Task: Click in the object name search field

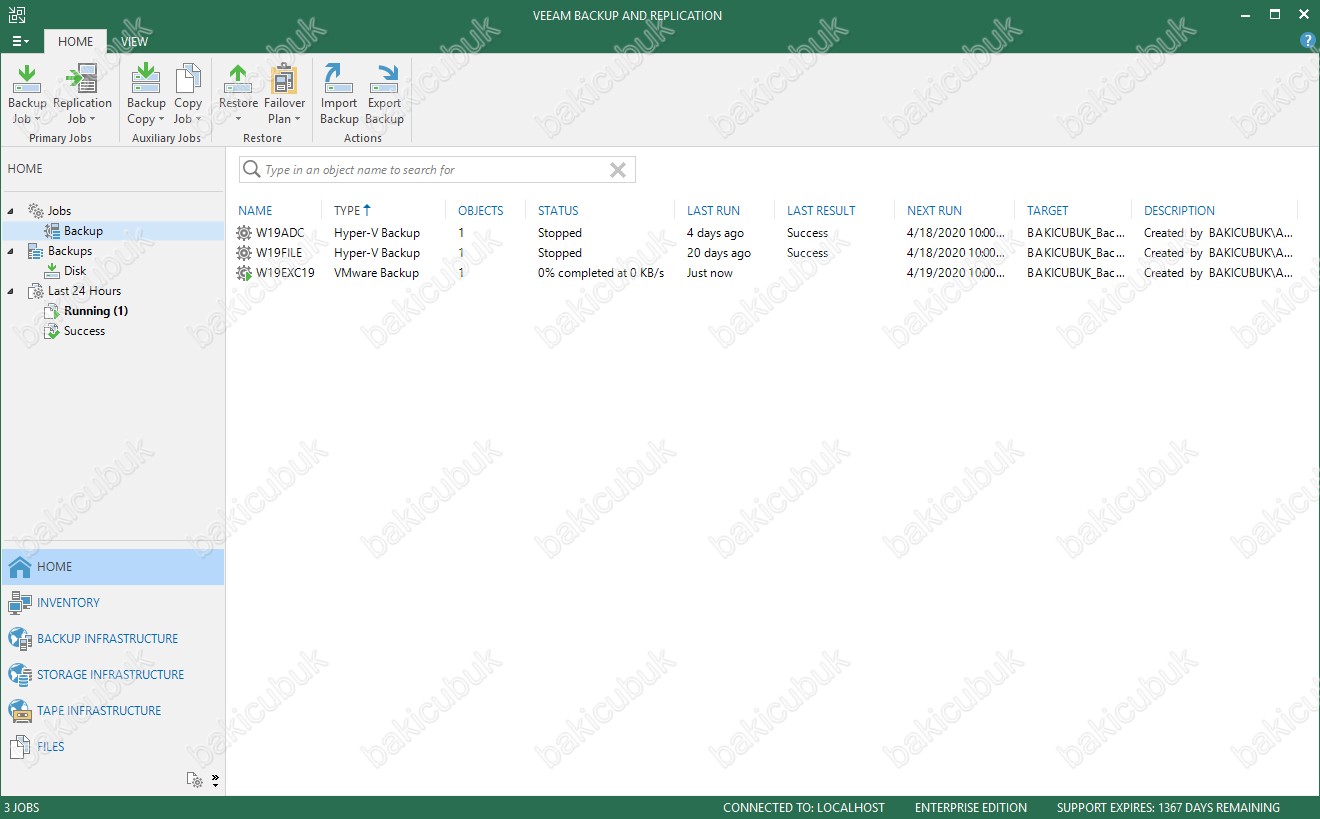Action: (x=437, y=170)
